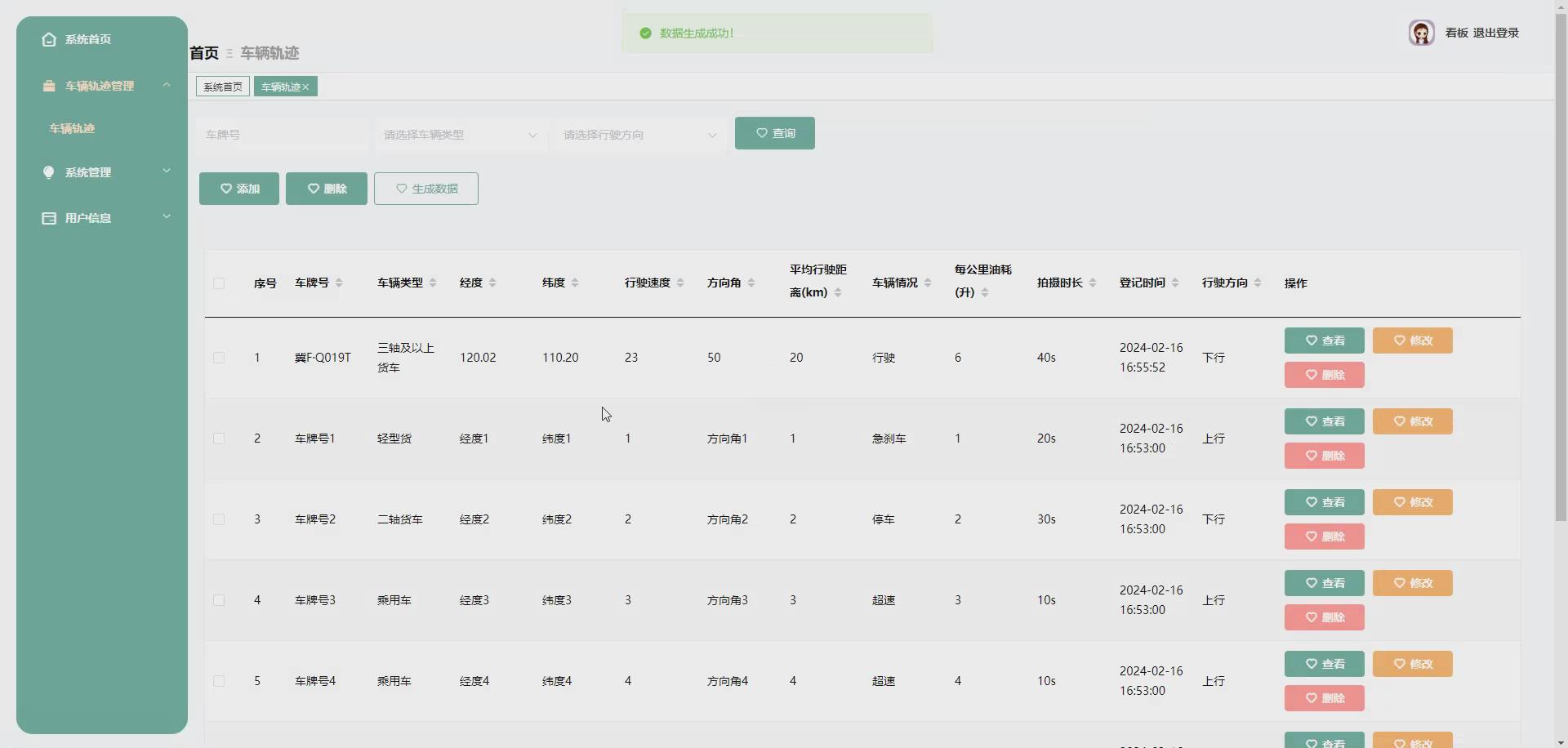Click the 添加 button

point(238,188)
